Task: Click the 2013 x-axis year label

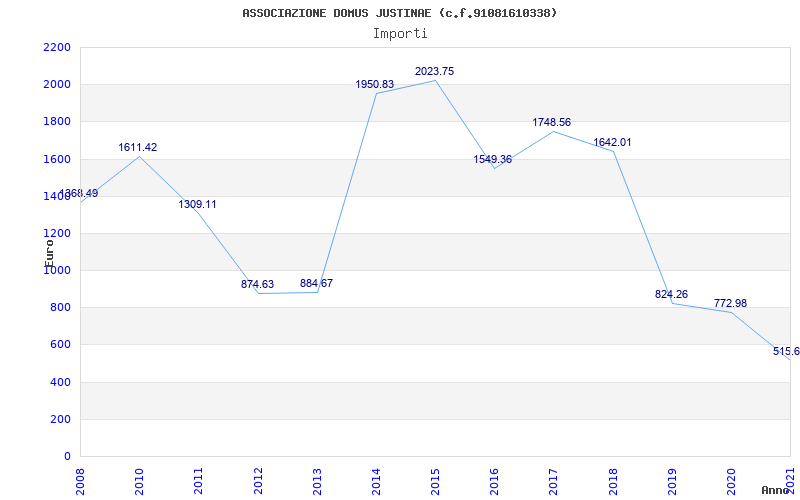Action: point(317,481)
